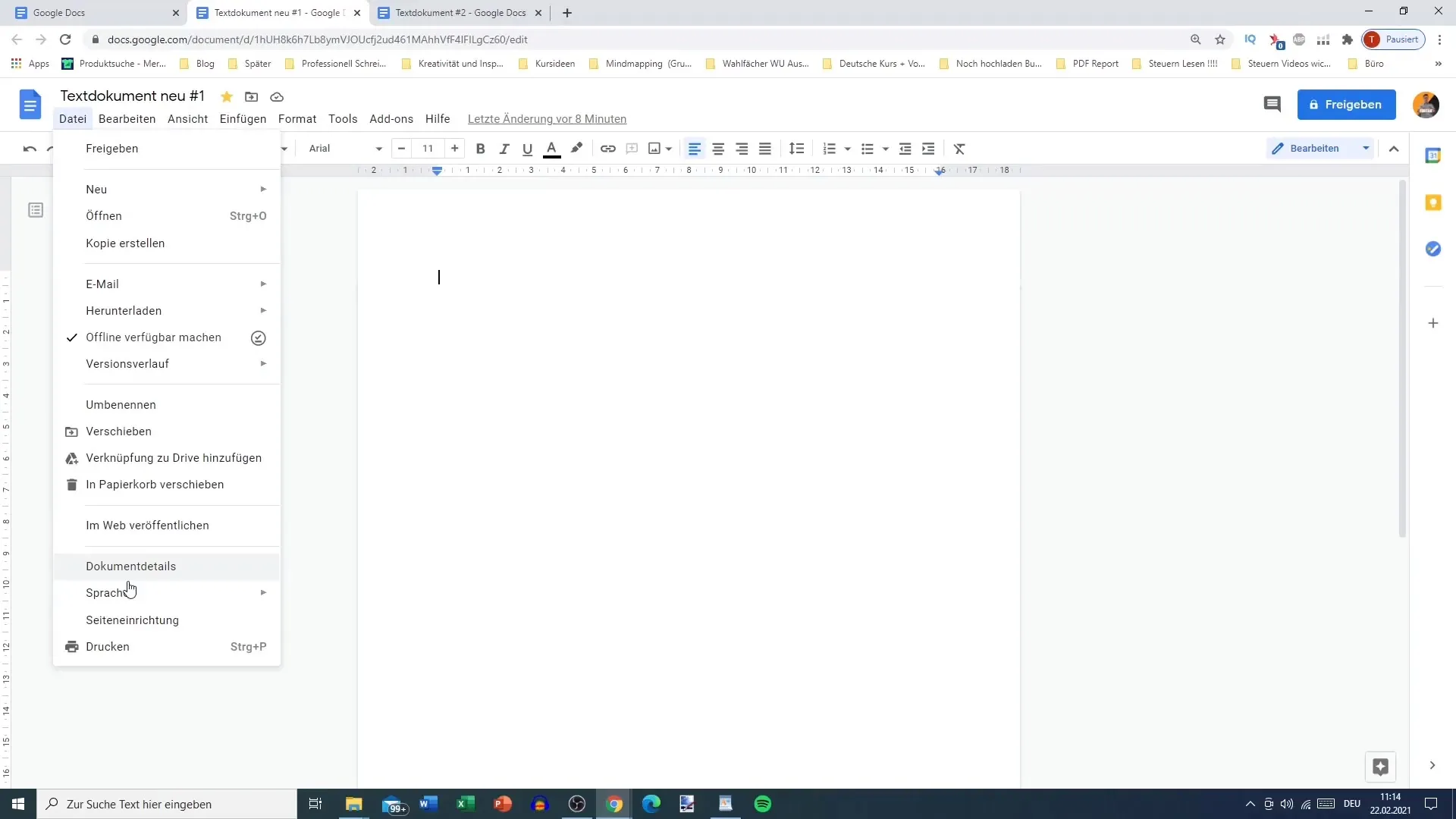Click In Papierkorb verschieben option
This screenshot has width=1456, height=819.
tap(155, 484)
